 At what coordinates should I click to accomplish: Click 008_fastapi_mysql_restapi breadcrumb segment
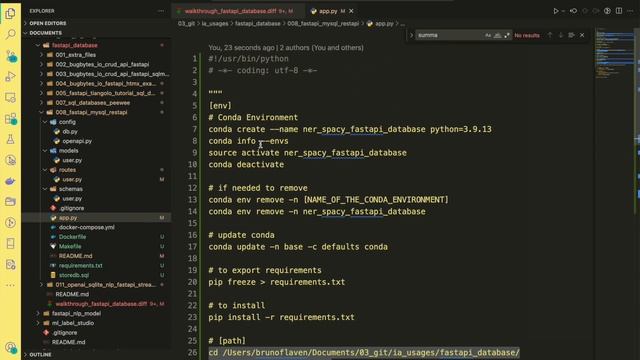tap(323, 24)
